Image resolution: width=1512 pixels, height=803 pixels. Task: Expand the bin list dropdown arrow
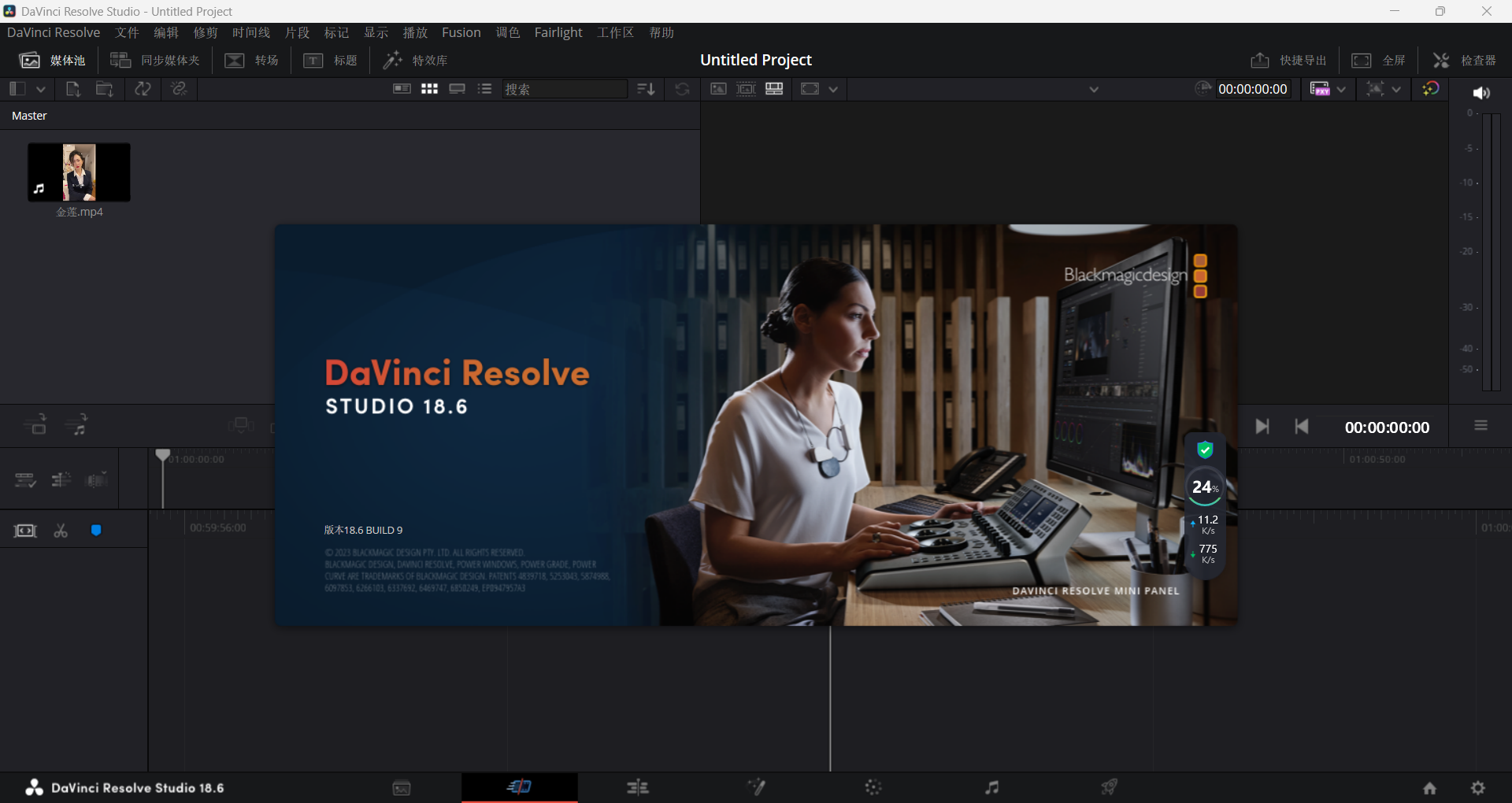[x=41, y=89]
